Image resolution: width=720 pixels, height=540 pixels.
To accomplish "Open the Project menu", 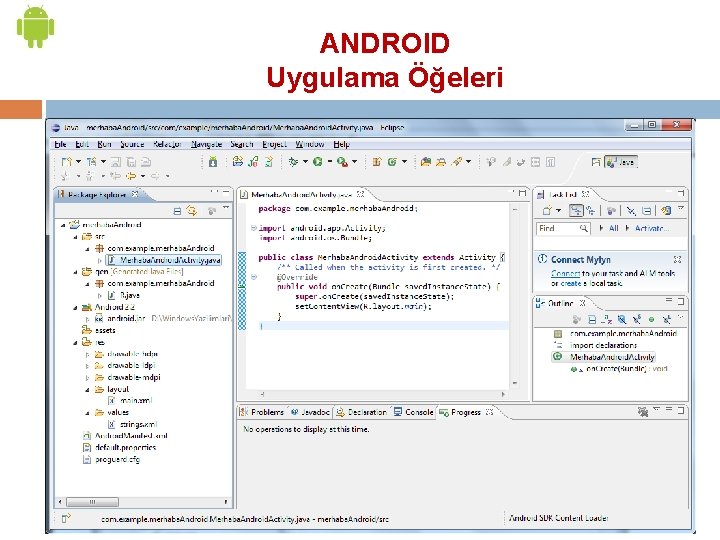I will [x=275, y=144].
